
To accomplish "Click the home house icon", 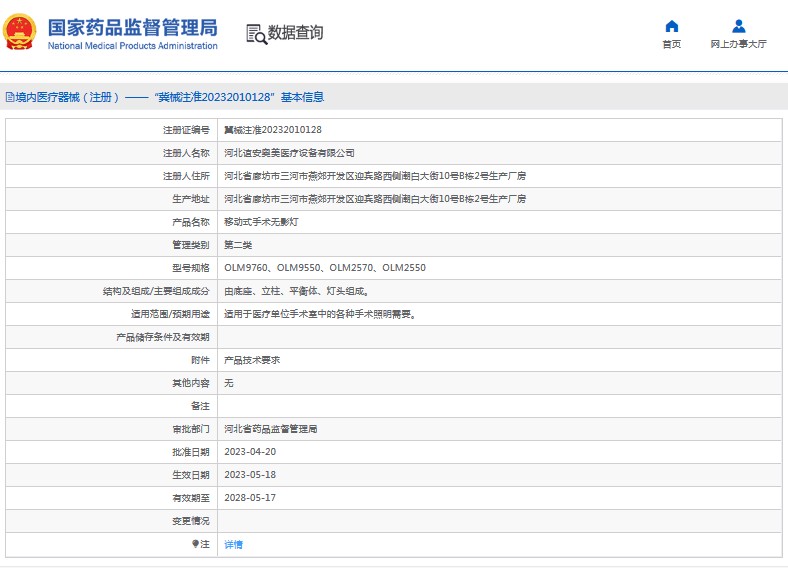I will [x=672, y=26].
